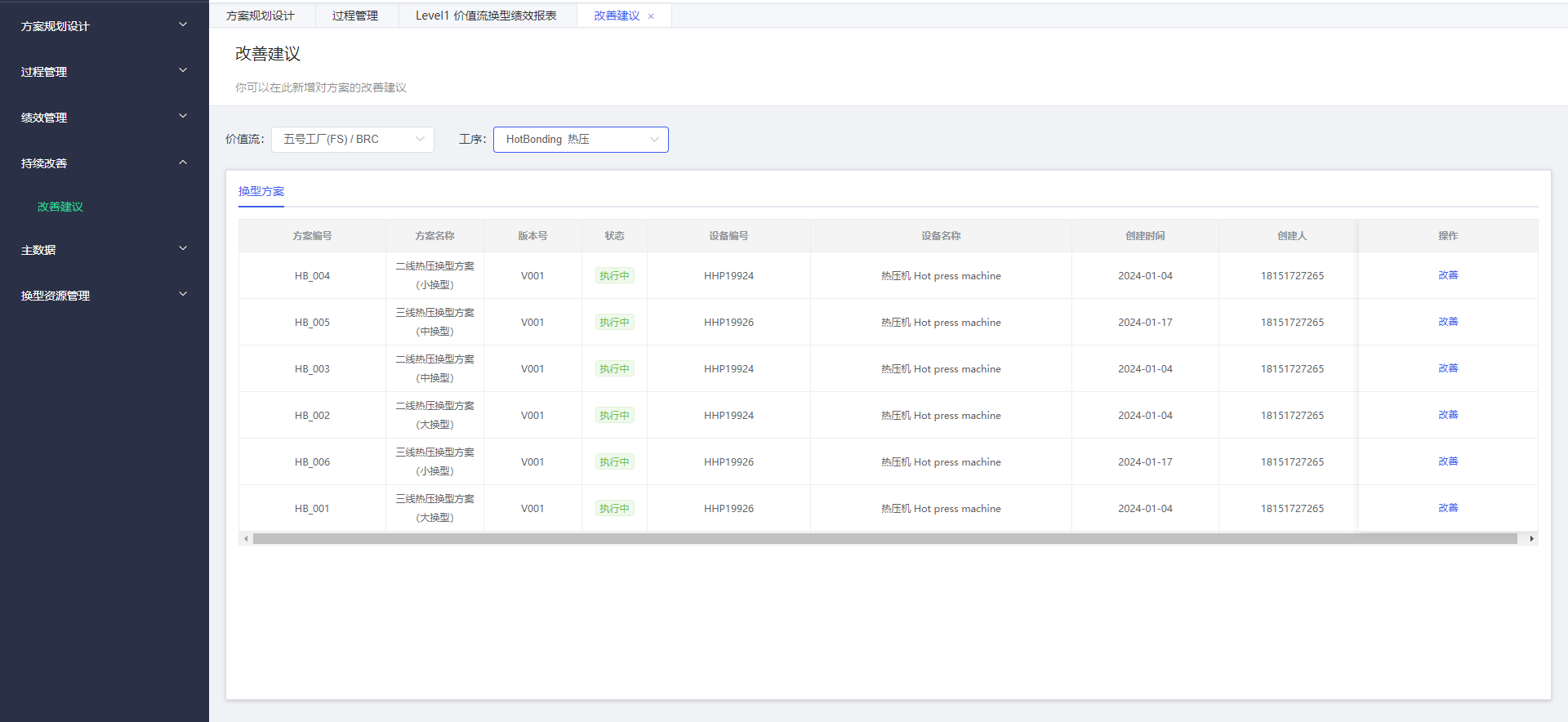The width and height of the screenshot is (1568, 722).
Task: Click 改善 link for HB_003
Action: (x=1448, y=368)
